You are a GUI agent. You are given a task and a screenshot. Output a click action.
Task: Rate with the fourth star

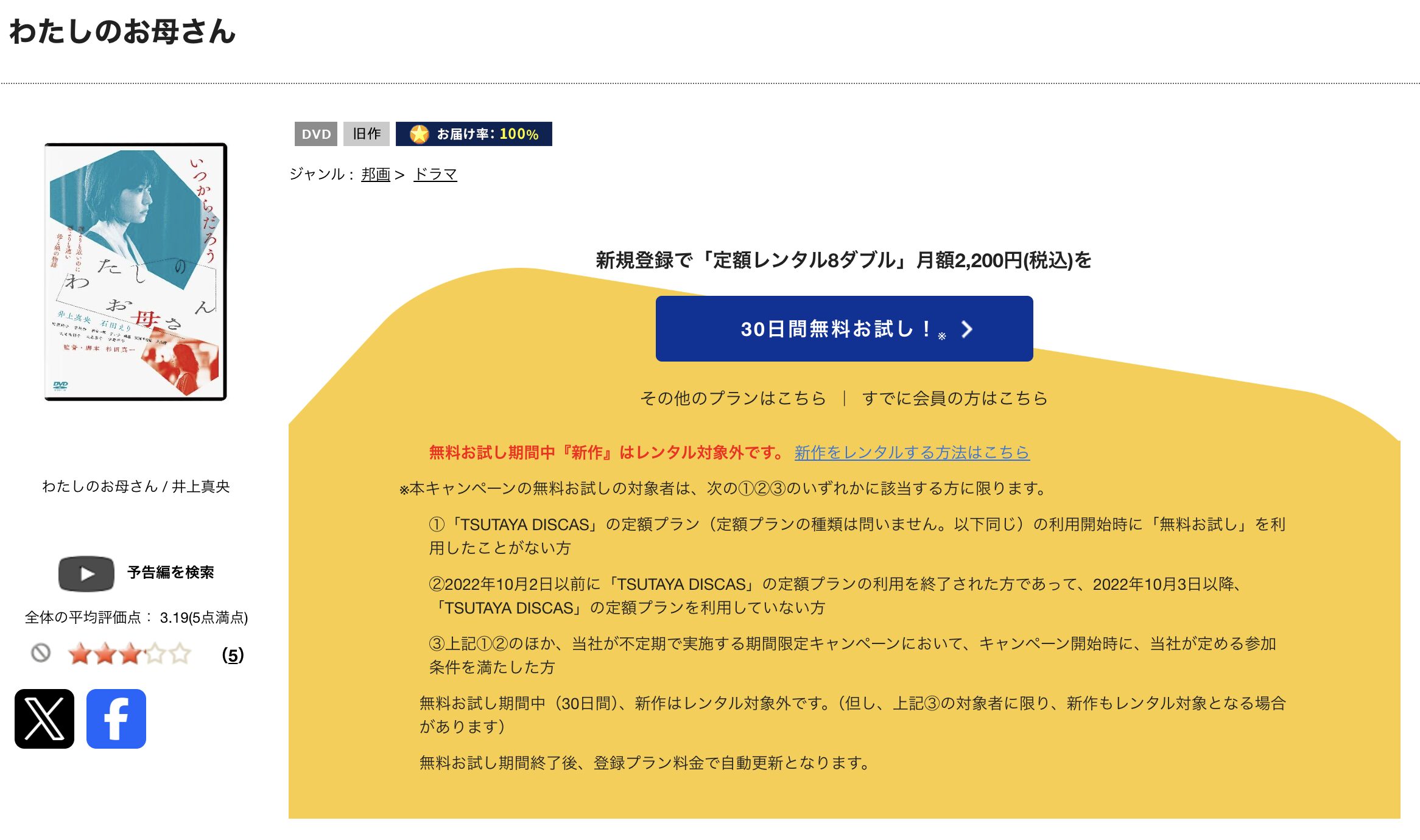click(x=155, y=654)
